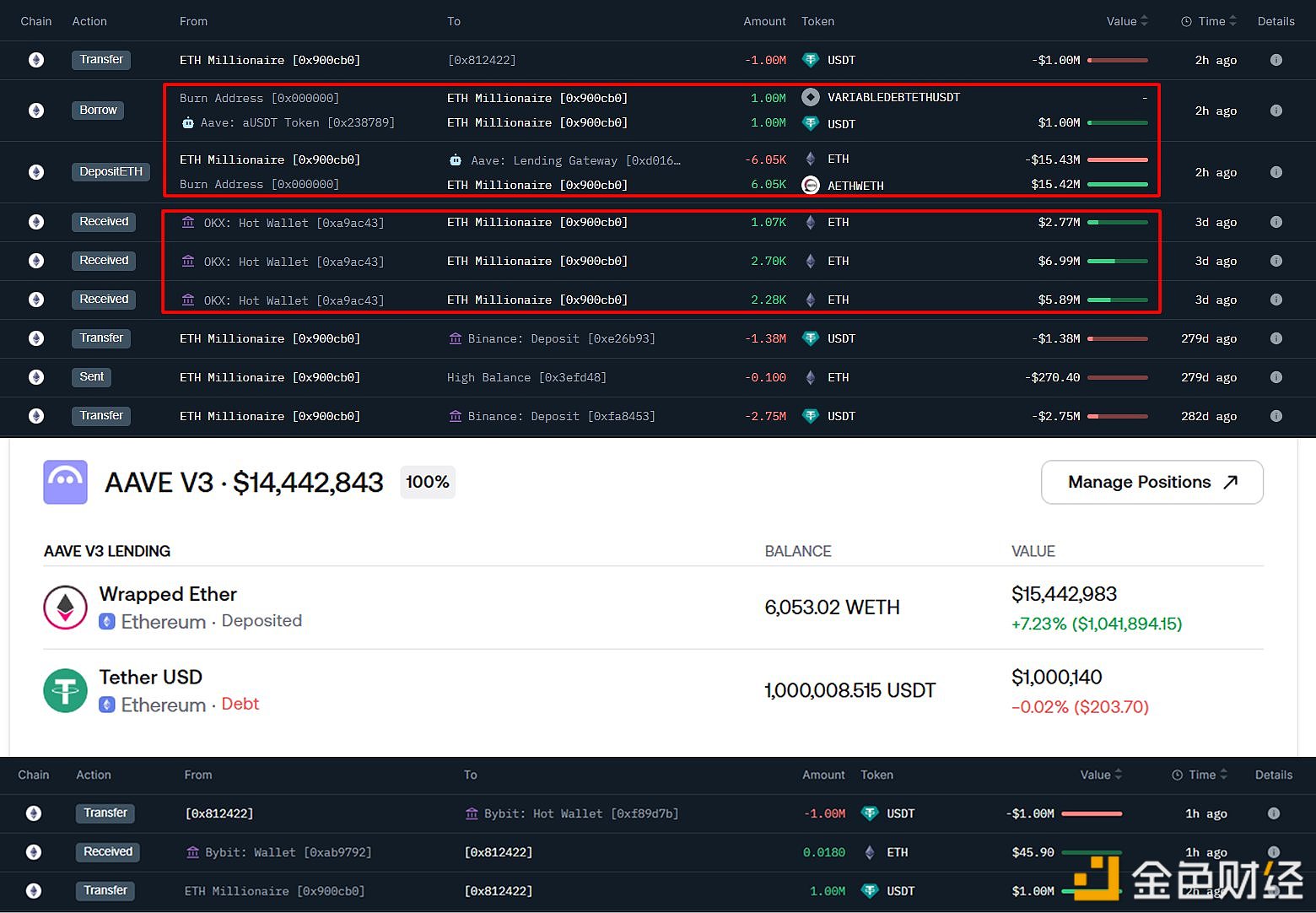Open Aave: Lending Gateway address link
This screenshot has height=913, width=1316.
[576, 160]
